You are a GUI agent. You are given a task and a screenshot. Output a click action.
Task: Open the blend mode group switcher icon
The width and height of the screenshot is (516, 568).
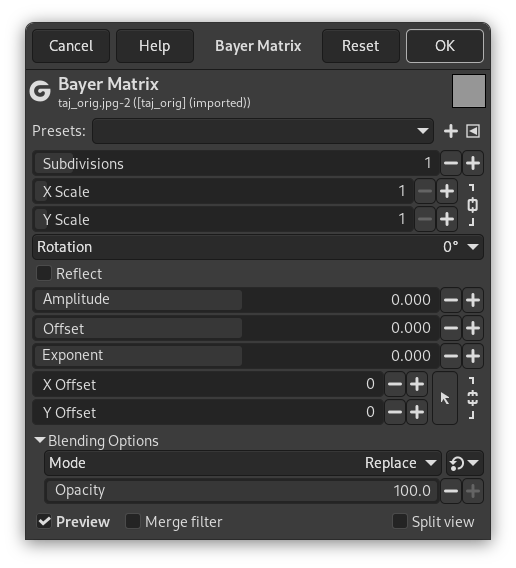point(465,463)
